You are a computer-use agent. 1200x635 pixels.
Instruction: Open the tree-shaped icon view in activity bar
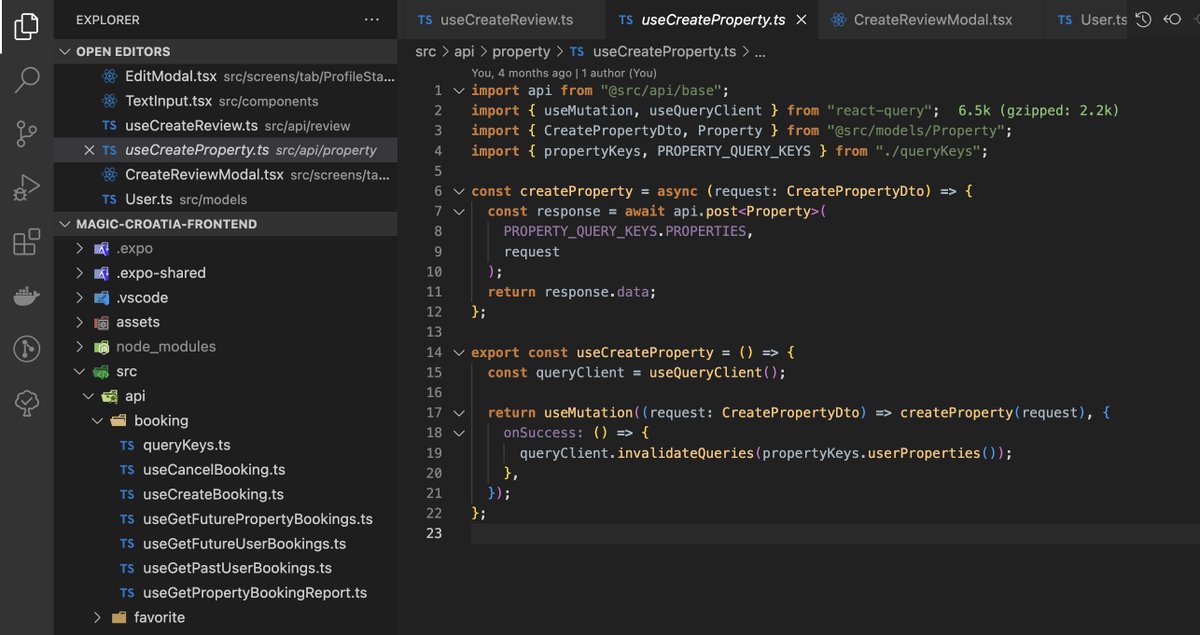pyautogui.click(x=27, y=403)
